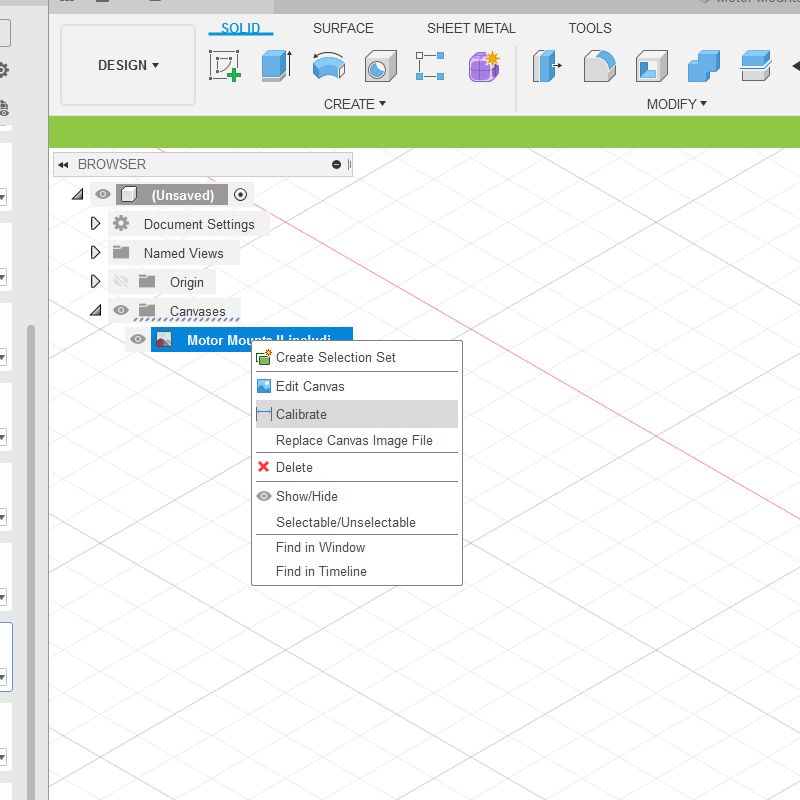This screenshot has width=800, height=800.
Task: Choose Calibrate from the context menu
Action: (301, 414)
